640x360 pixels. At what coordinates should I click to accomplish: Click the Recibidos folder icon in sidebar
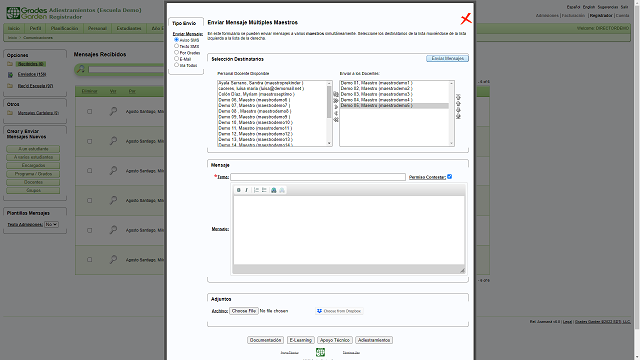point(10,64)
